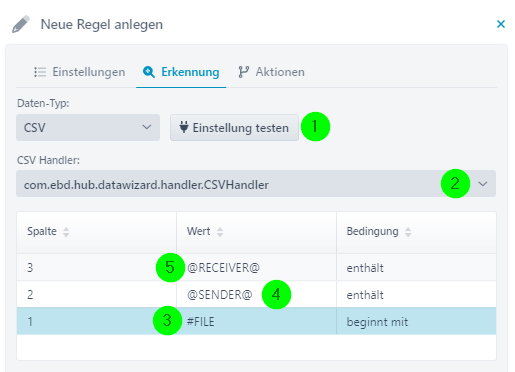Click the pencil icon beside Neue Regel anlegen
Screen dimensions: 515x372
(21, 24)
